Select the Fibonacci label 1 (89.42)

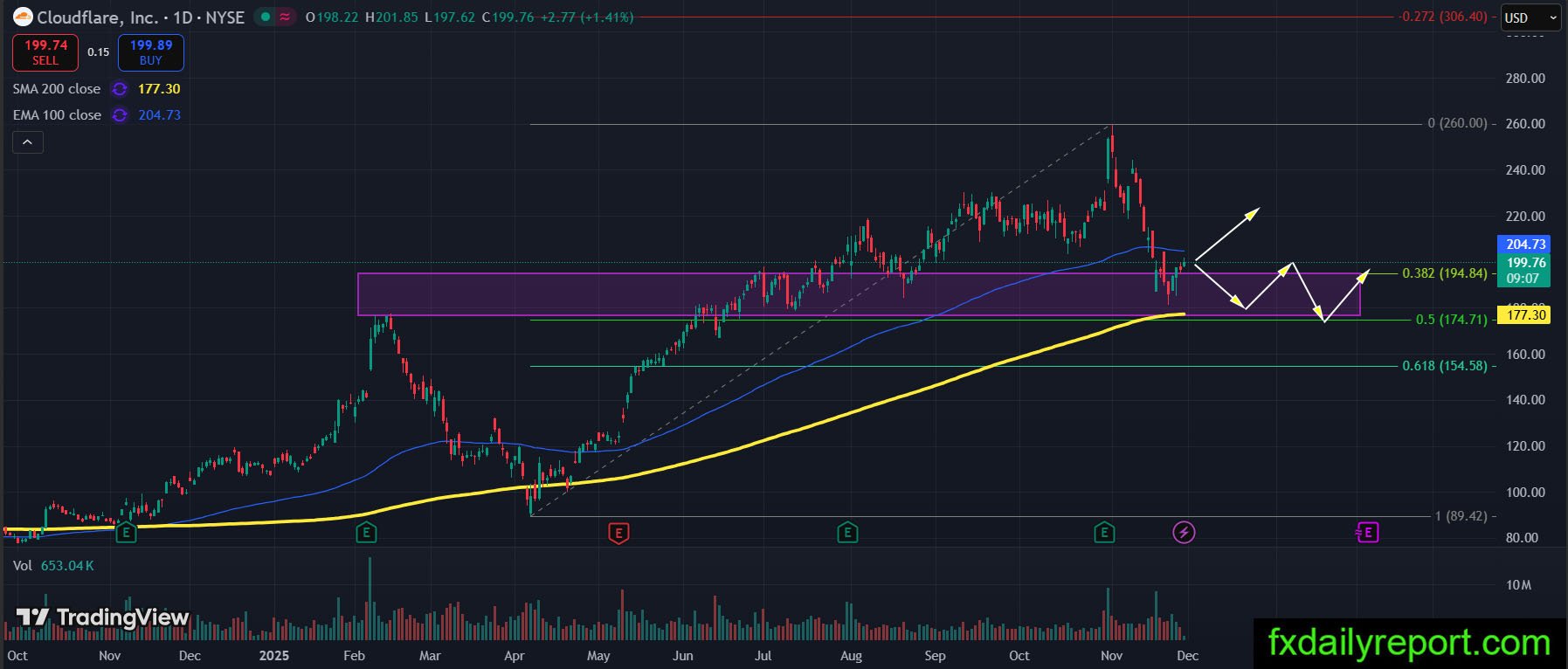pos(1461,516)
